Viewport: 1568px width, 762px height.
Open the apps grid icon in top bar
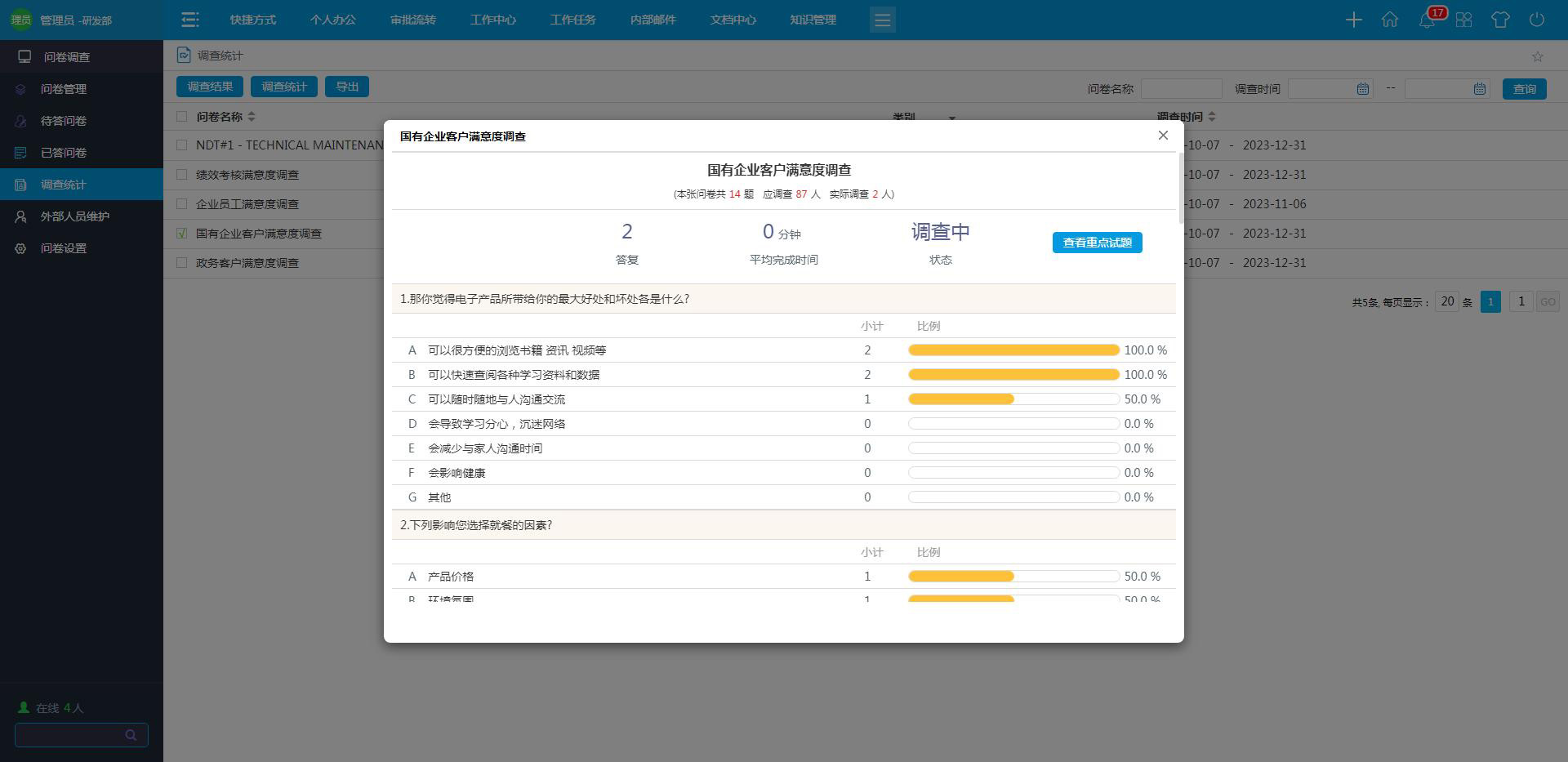pos(1464,20)
